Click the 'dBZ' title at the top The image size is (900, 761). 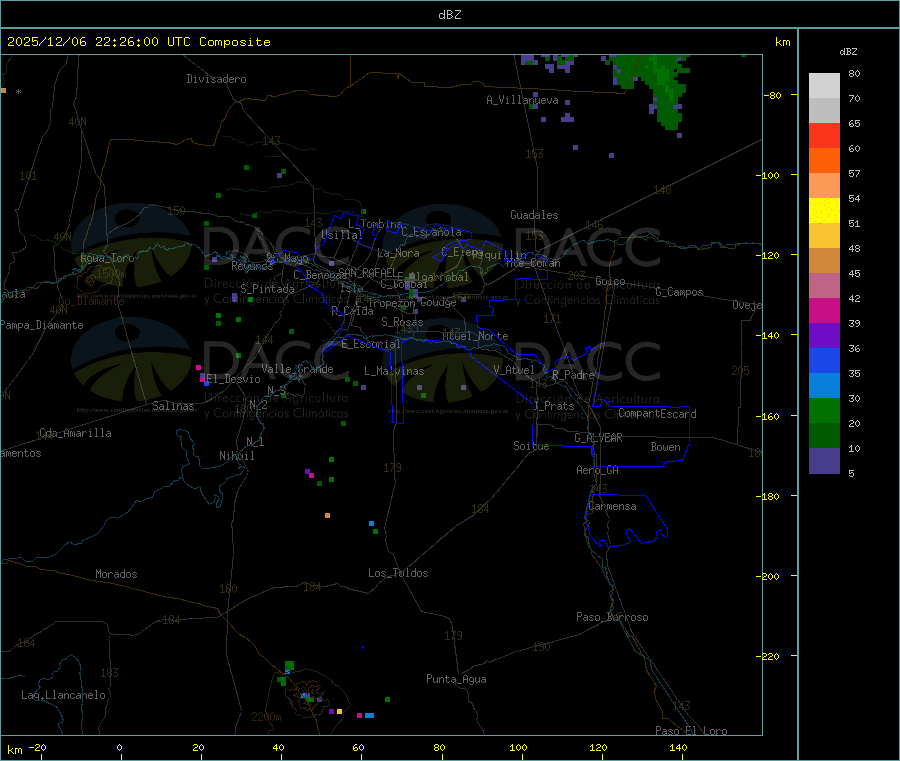[x=449, y=15]
